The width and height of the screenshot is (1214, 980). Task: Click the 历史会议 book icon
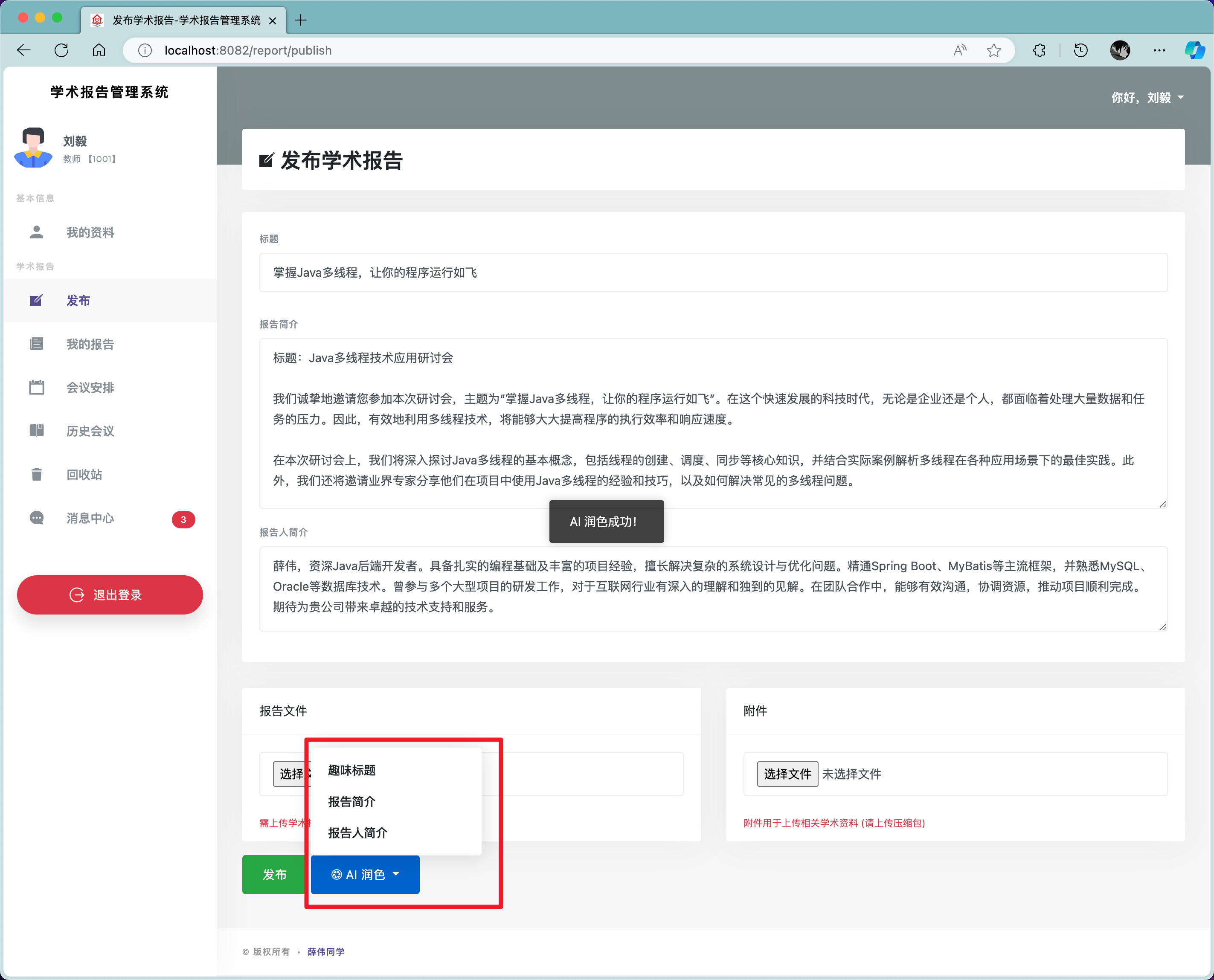click(36, 431)
